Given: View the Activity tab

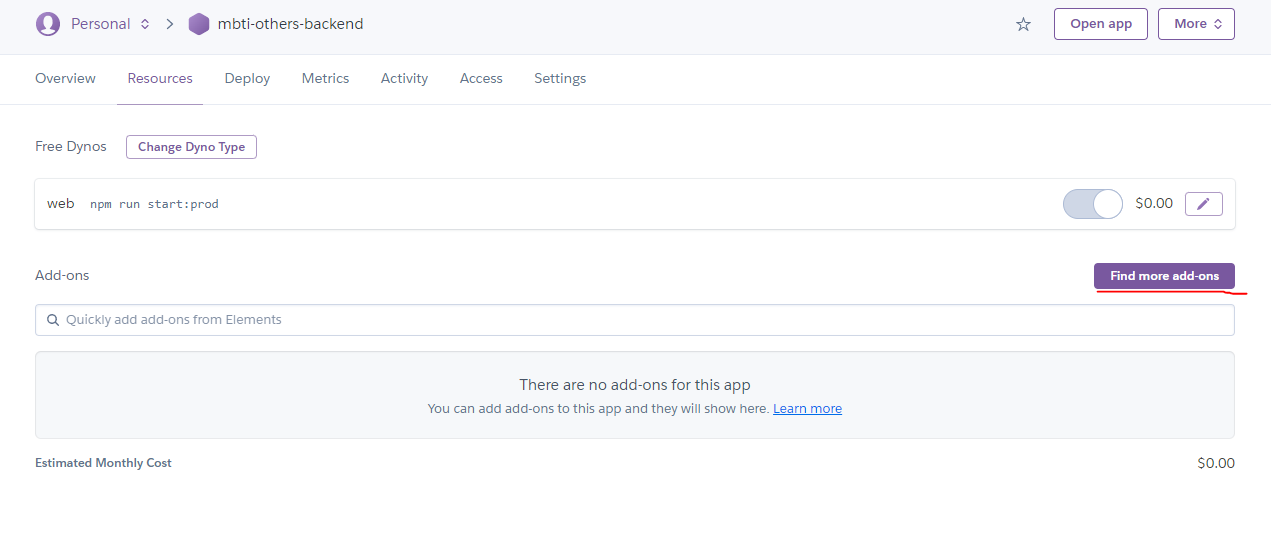Looking at the screenshot, I should point(404,78).
